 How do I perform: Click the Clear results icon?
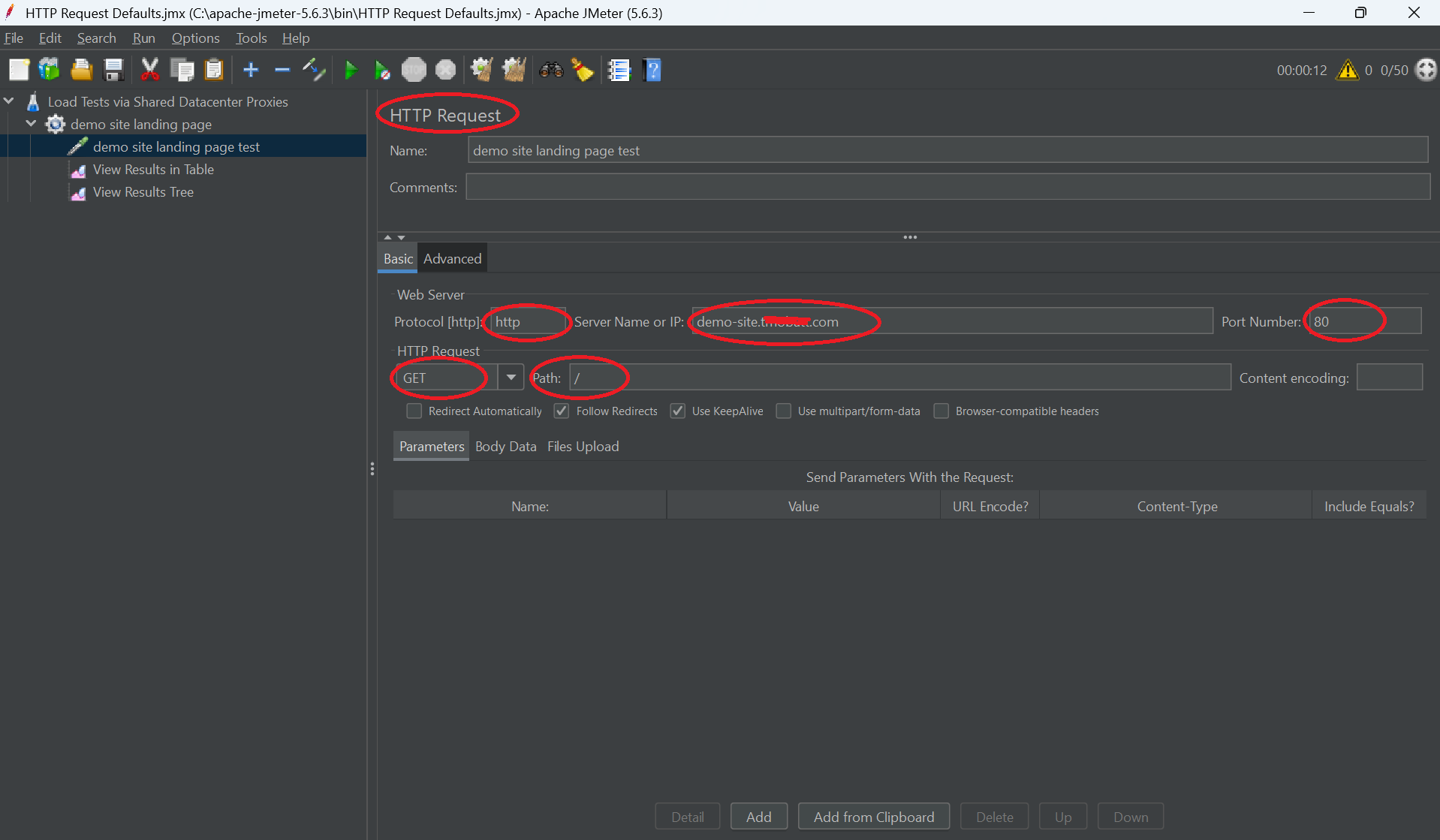(481, 70)
